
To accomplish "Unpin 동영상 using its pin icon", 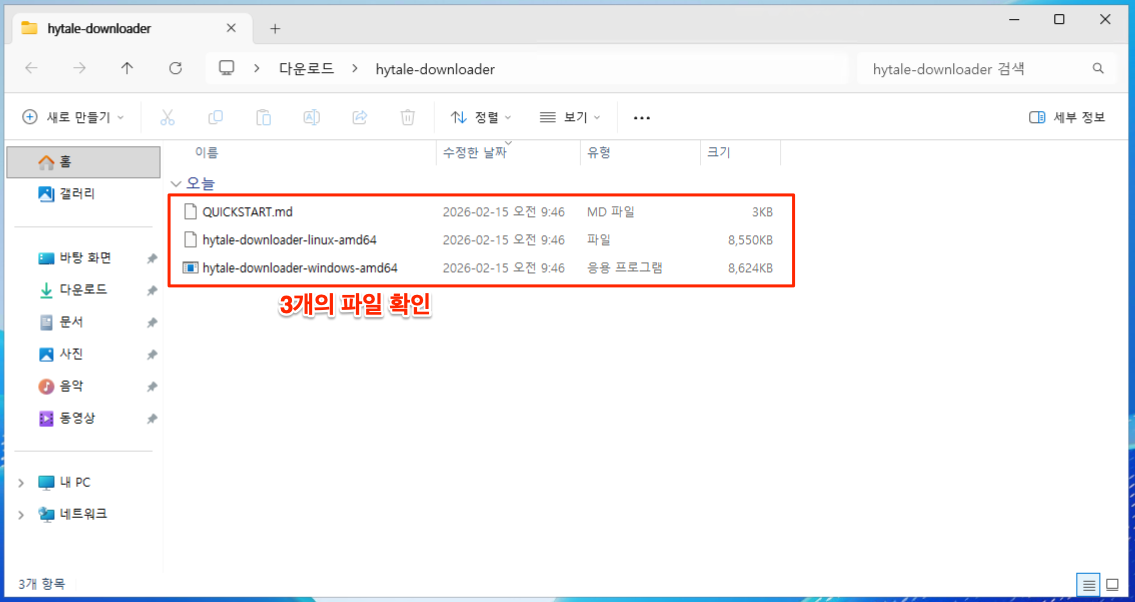I will coord(152,418).
